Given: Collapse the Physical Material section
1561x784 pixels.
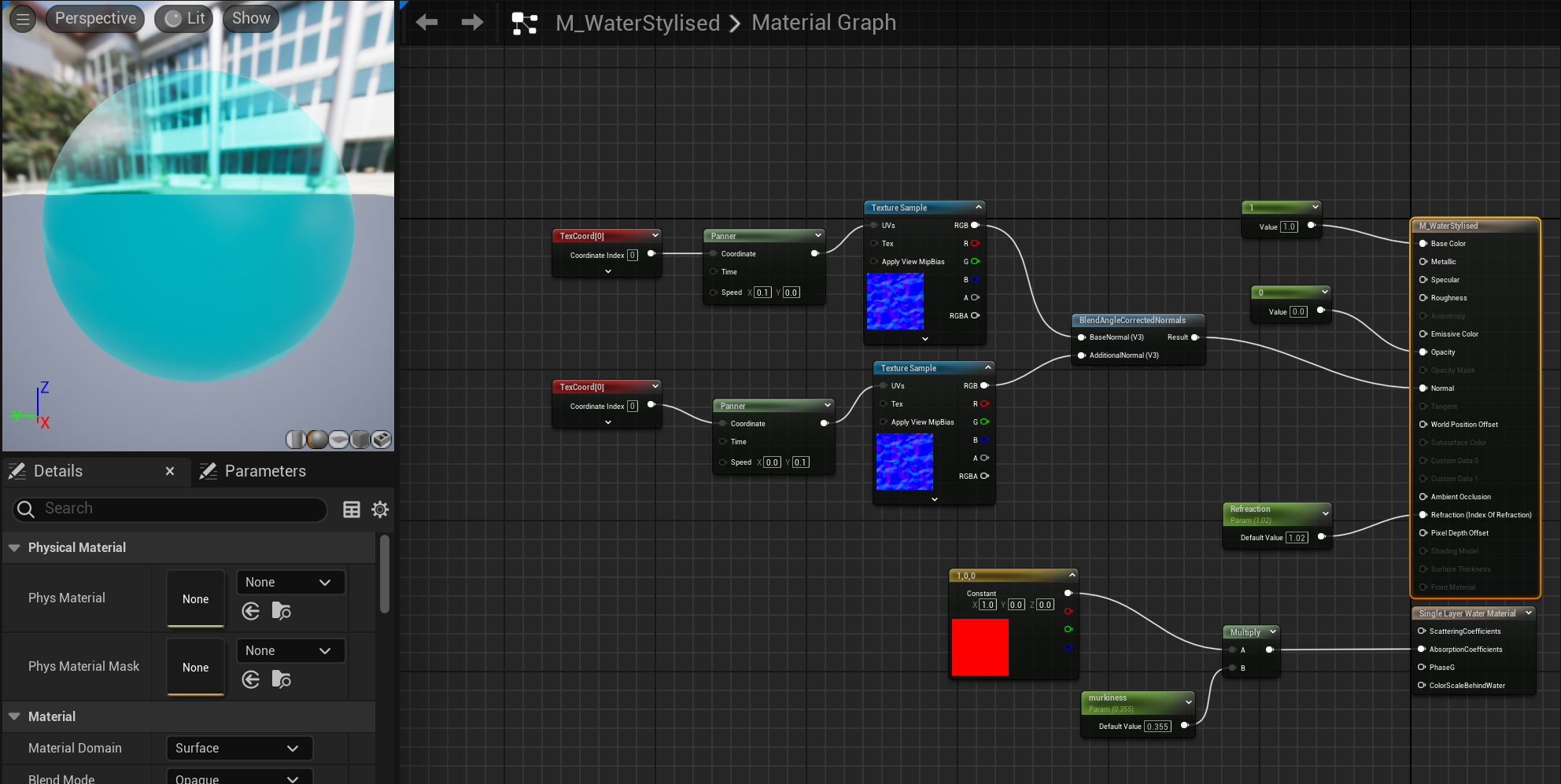Looking at the screenshot, I should (14, 547).
